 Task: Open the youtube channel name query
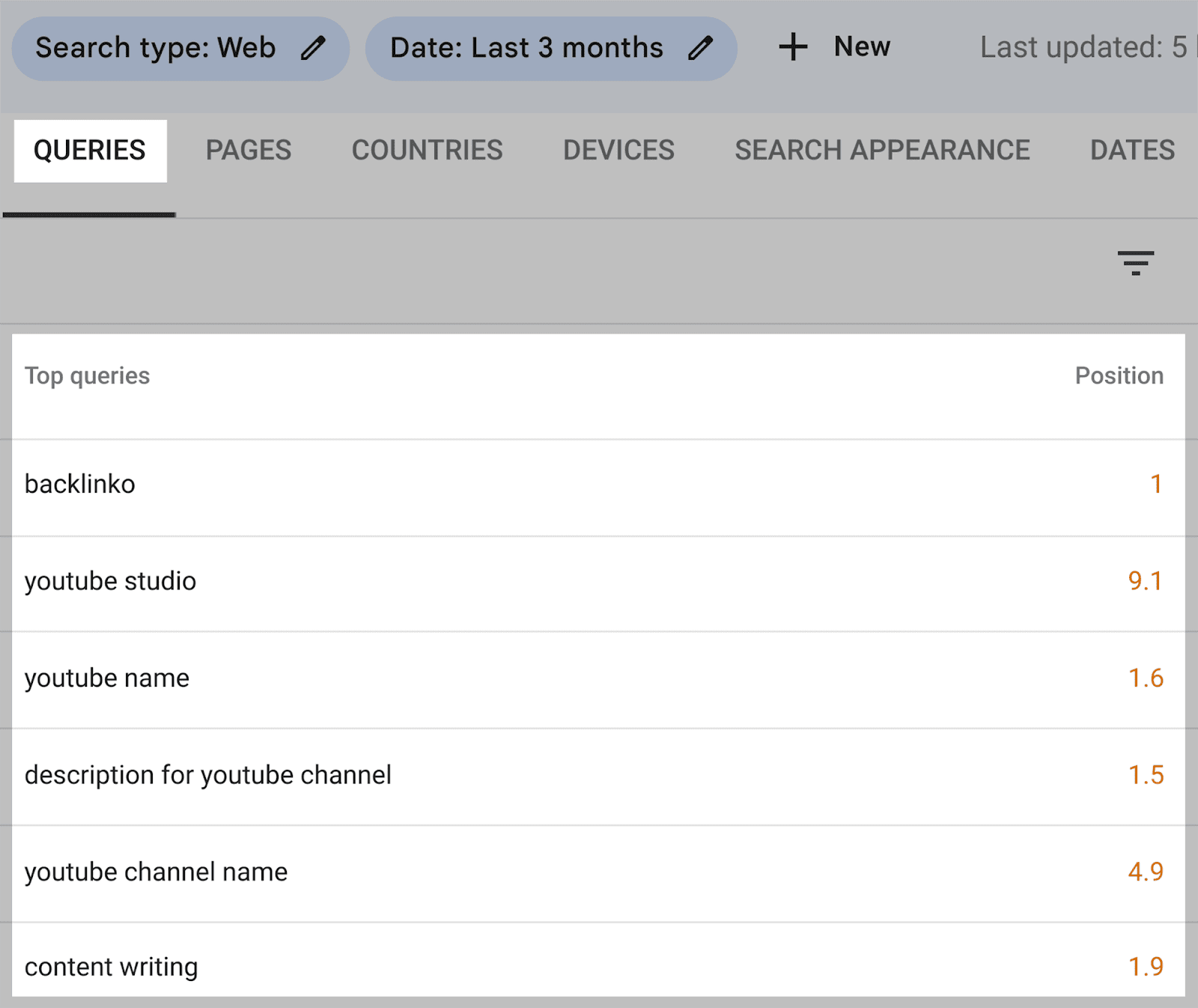point(156,872)
